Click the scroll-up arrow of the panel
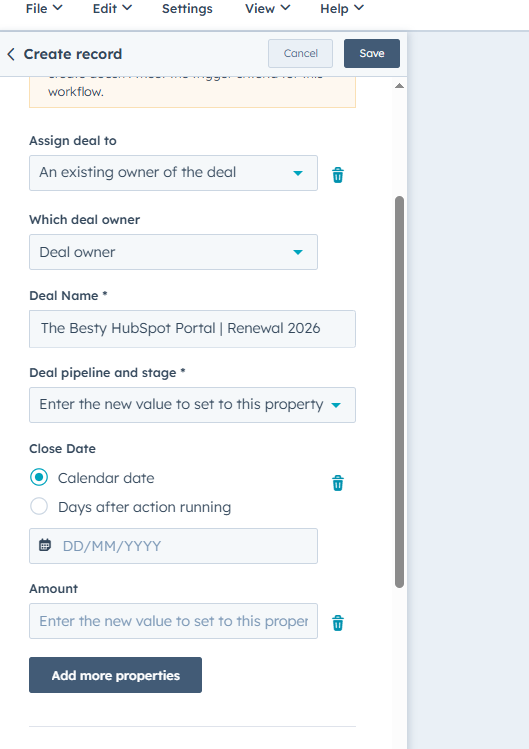This screenshot has width=529, height=749. 399,86
